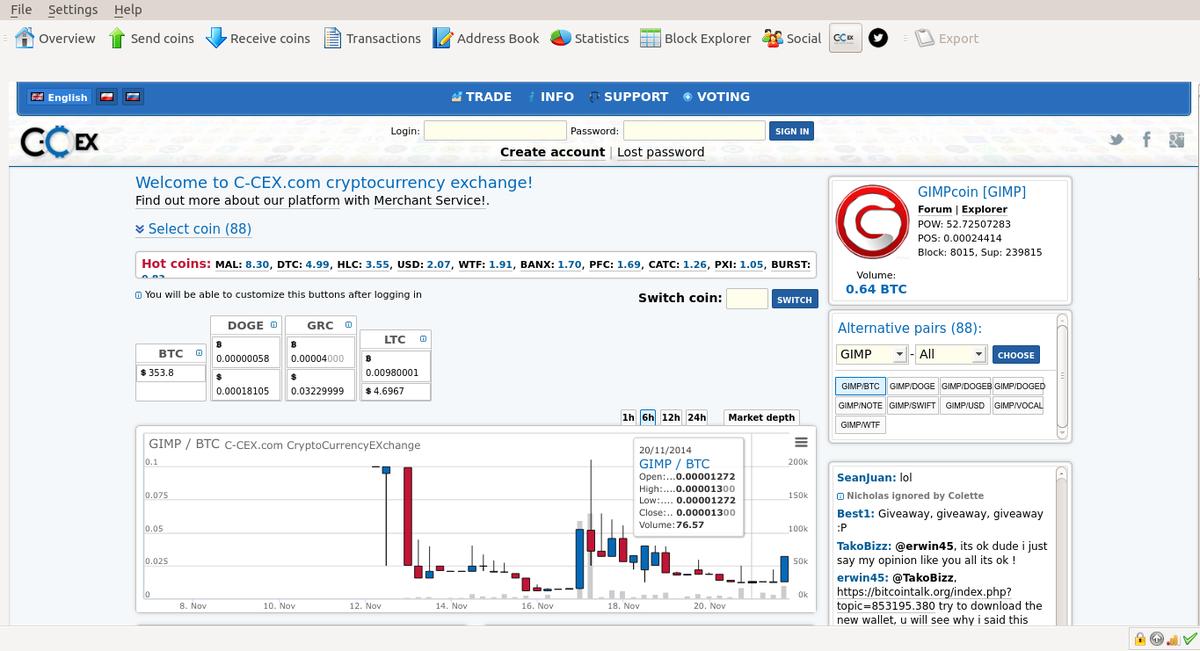Select the GIMP/USD pair
The height and width of the screenshot is (651, 1200).
965,406
